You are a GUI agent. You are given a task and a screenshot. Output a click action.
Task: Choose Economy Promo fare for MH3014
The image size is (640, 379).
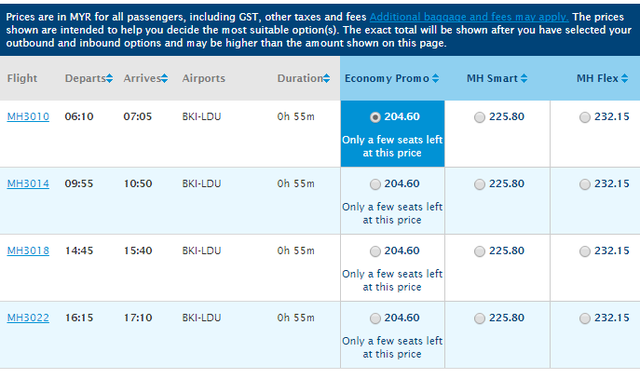pyautogui.click(x=375, y=184)
